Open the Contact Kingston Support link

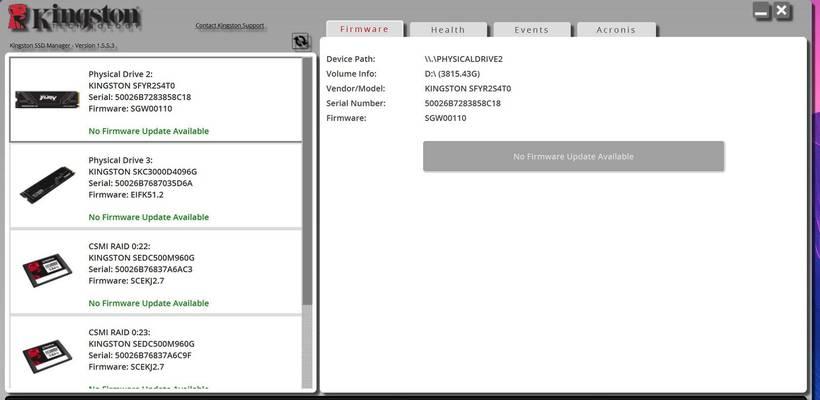click(230, 25)
